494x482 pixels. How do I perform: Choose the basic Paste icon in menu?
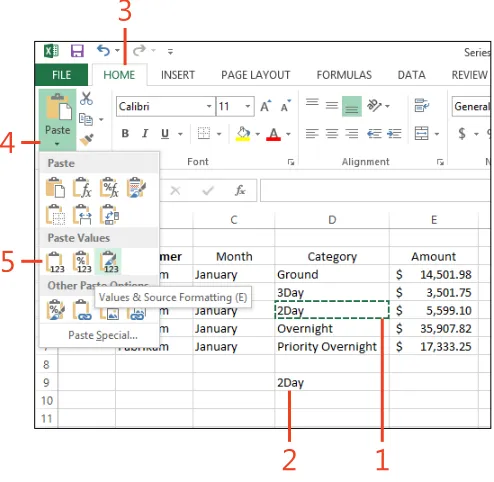point(55,188)
